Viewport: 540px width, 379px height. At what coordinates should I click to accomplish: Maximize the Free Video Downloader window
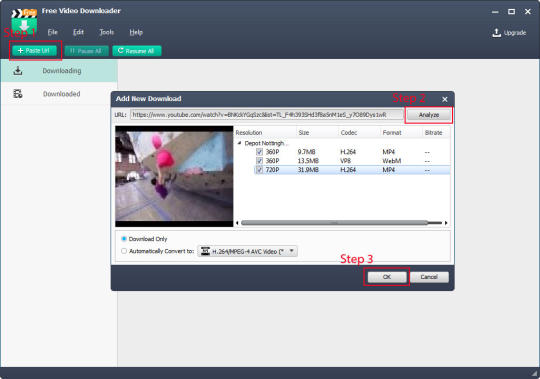(511, 12)
